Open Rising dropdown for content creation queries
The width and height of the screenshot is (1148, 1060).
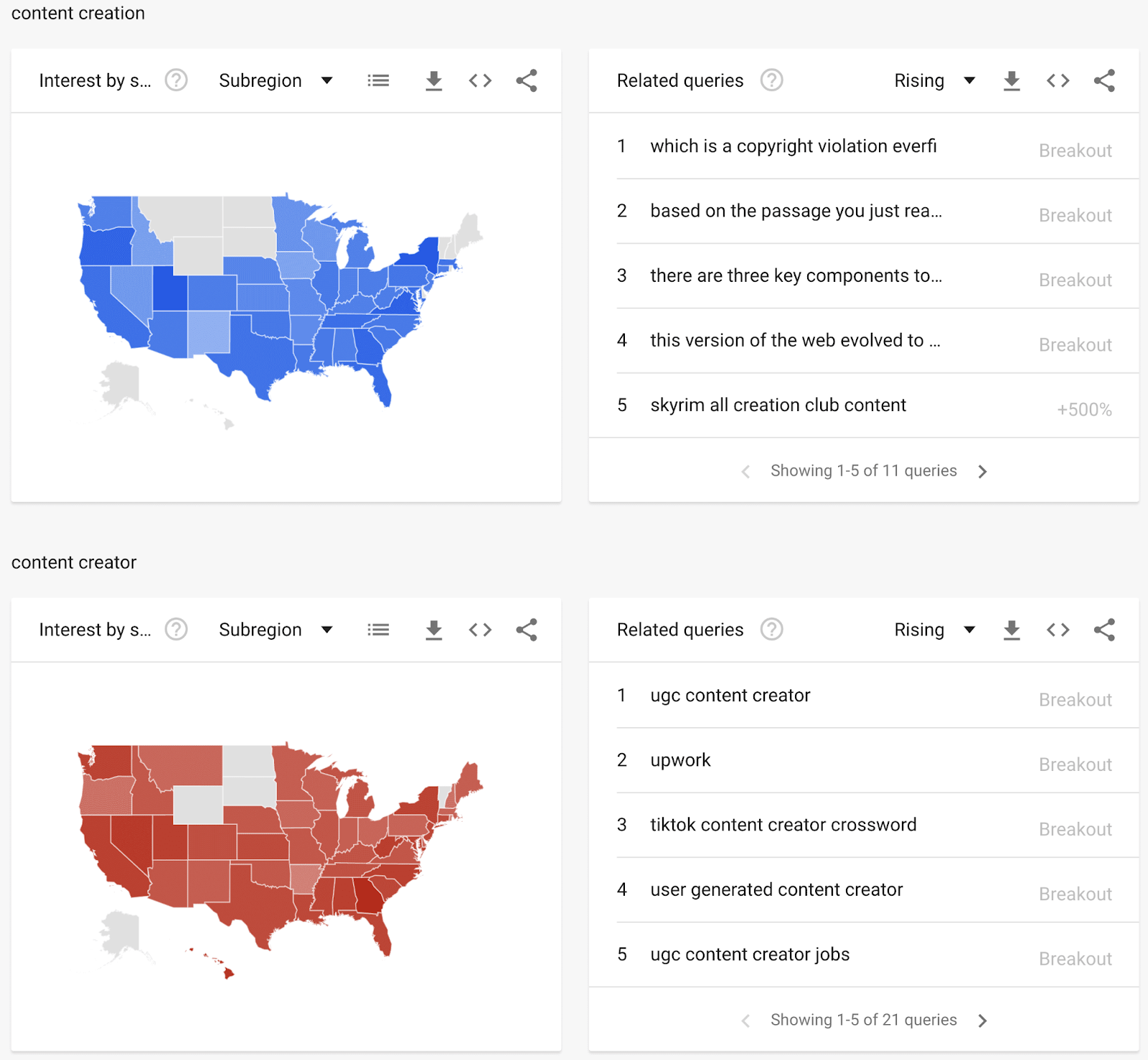(x=935, y=81)
